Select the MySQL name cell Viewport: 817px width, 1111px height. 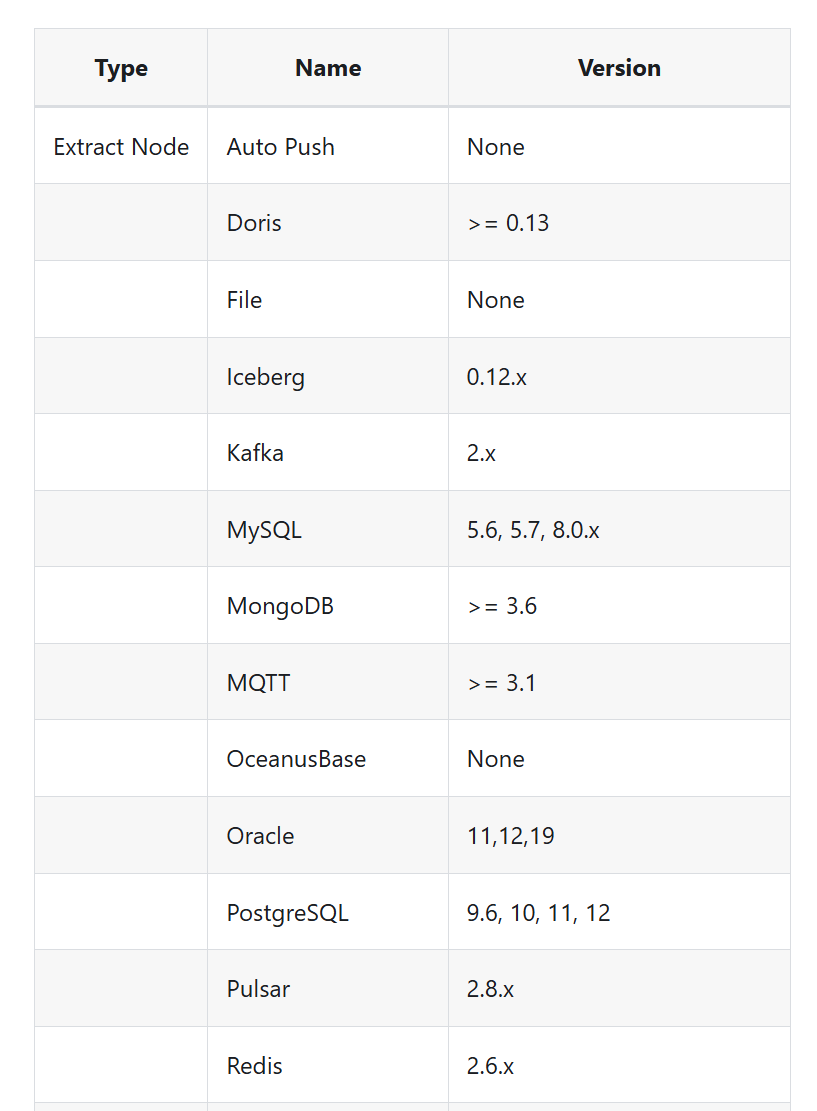click(264, 530)
